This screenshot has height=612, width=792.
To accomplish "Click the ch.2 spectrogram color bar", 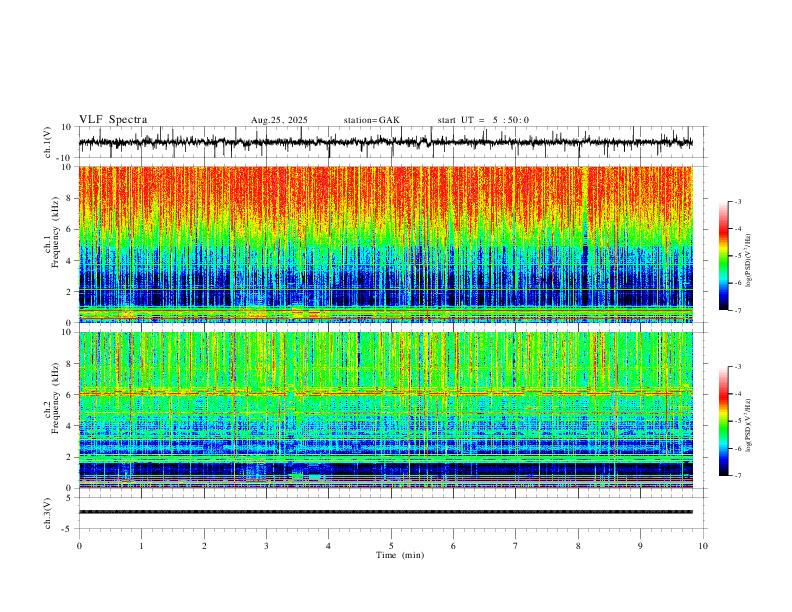I will point(723,421).
